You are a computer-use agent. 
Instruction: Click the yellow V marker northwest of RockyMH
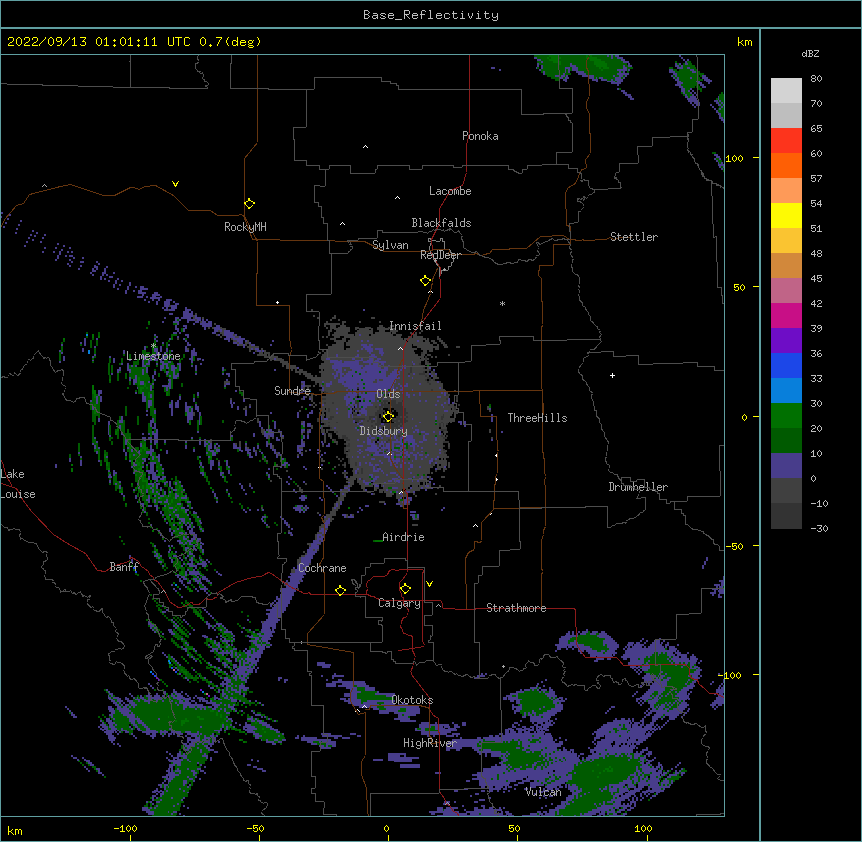click(175, 184)
